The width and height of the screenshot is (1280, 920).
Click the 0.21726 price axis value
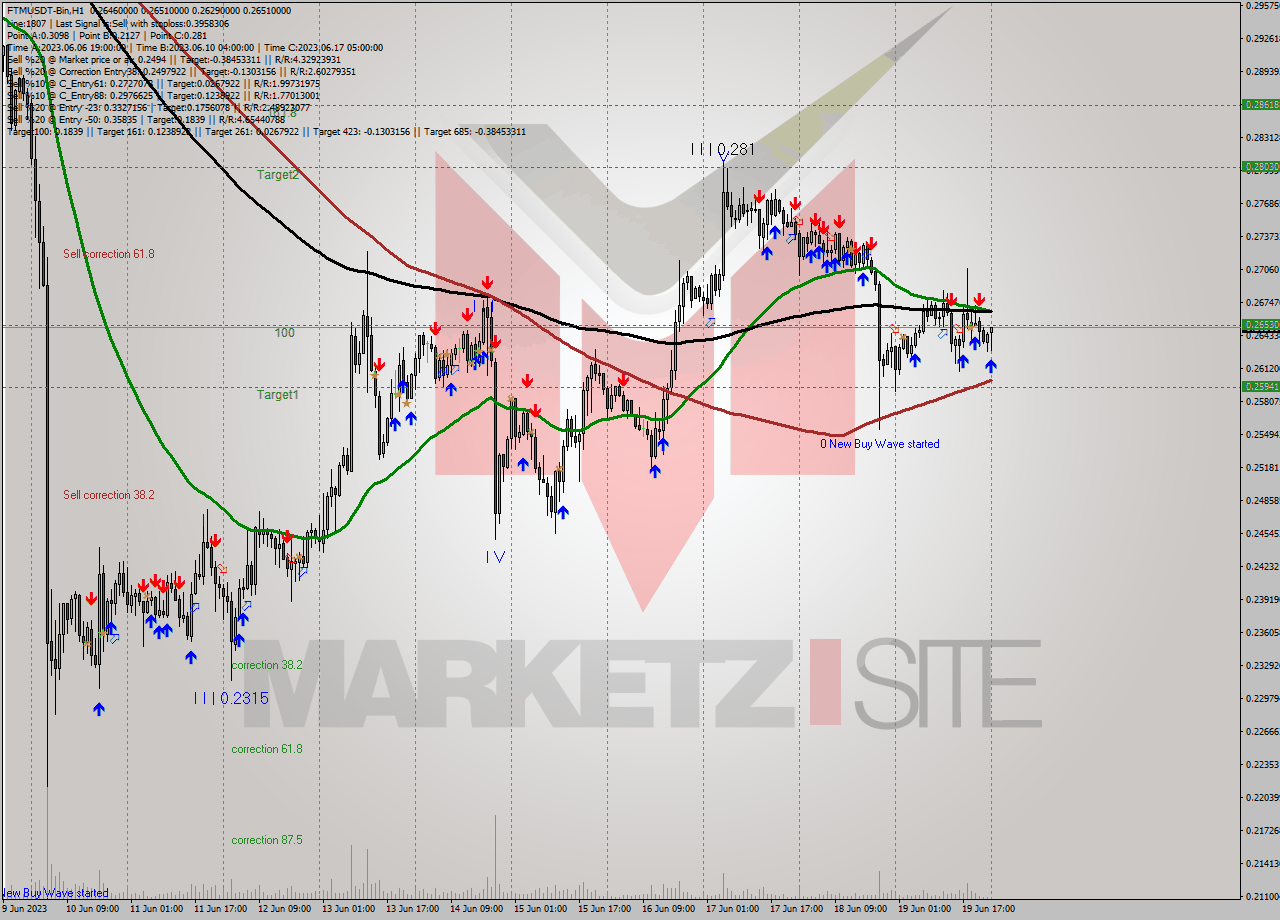(1262, 830)
